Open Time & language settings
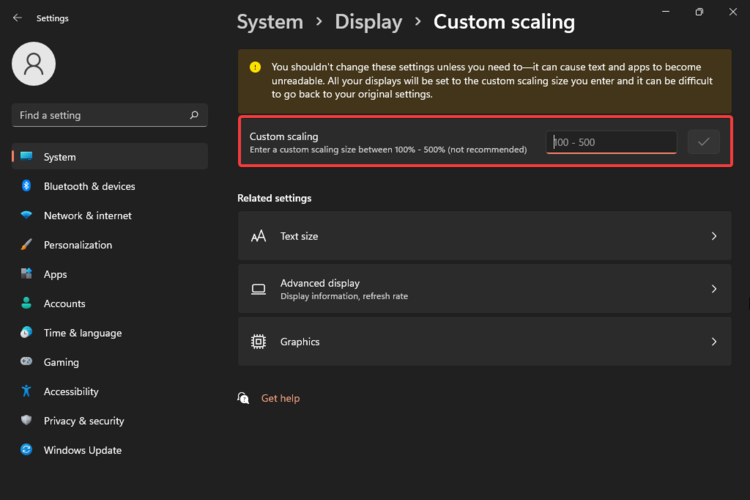Image resolution: width=750 pixels, height=500 pixels. coord(110,333)
